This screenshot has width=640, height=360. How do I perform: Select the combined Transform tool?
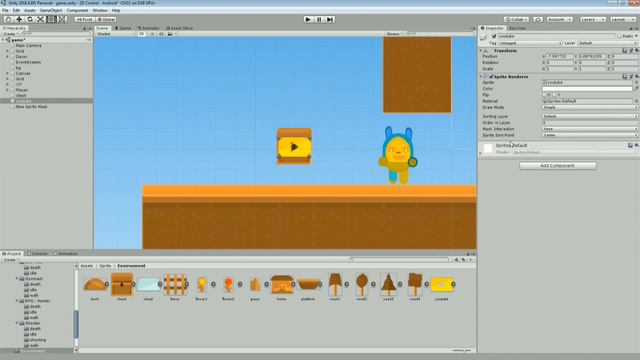click(x=62, y=19)
